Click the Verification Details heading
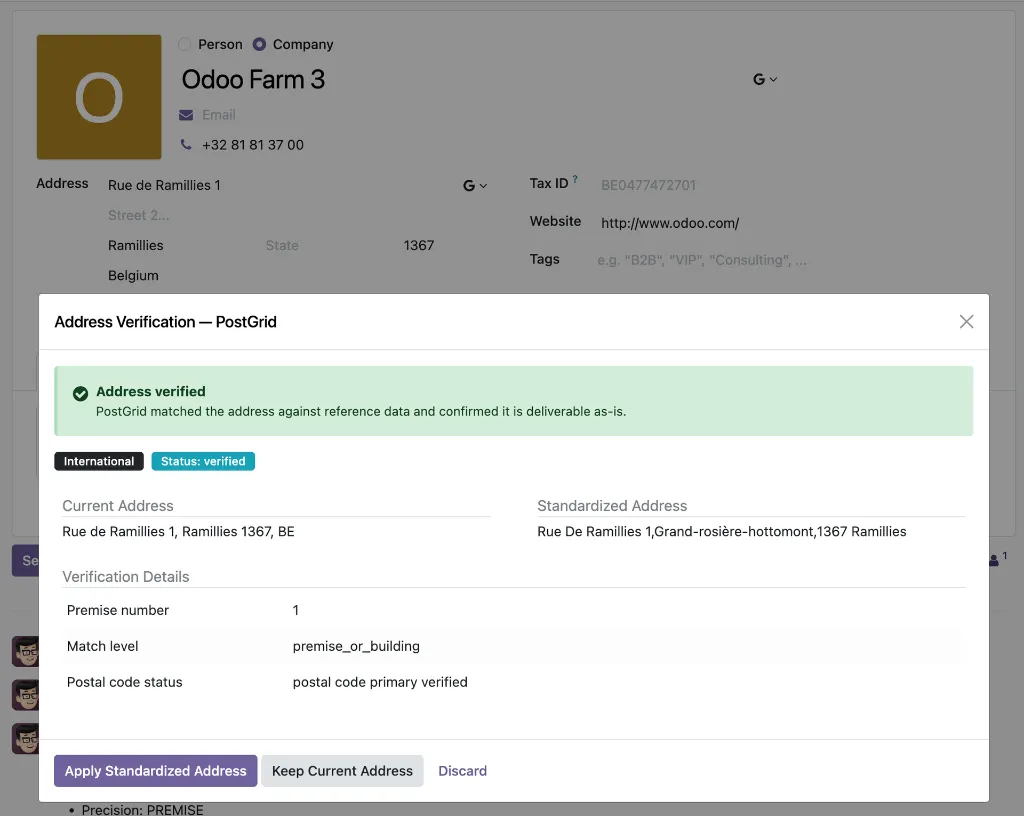1024x816 pixels. coord(125,577)
